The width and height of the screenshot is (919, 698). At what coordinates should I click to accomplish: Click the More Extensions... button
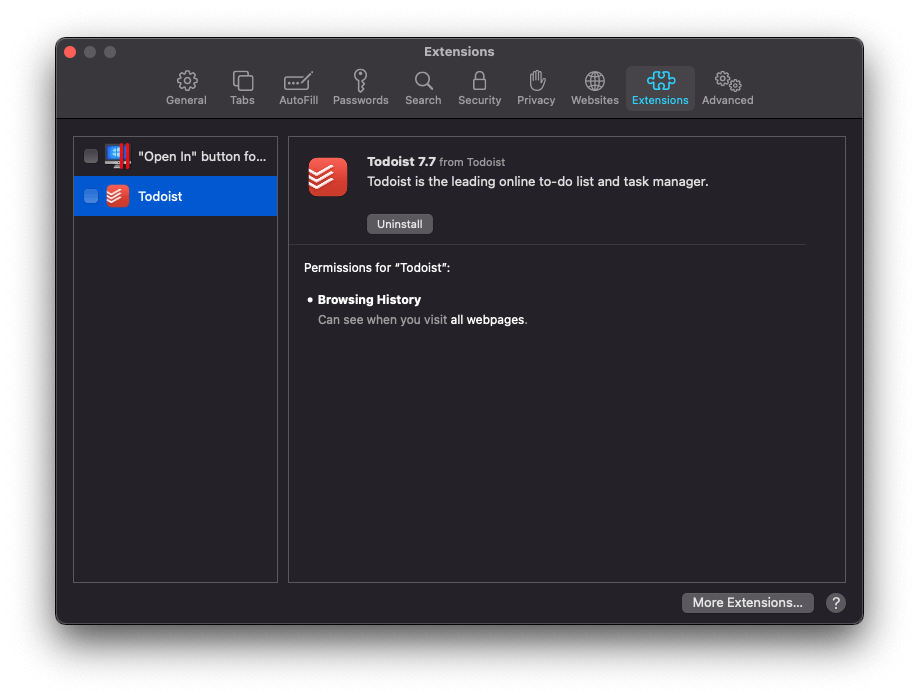pyautogui.click(x=747, y=602)
